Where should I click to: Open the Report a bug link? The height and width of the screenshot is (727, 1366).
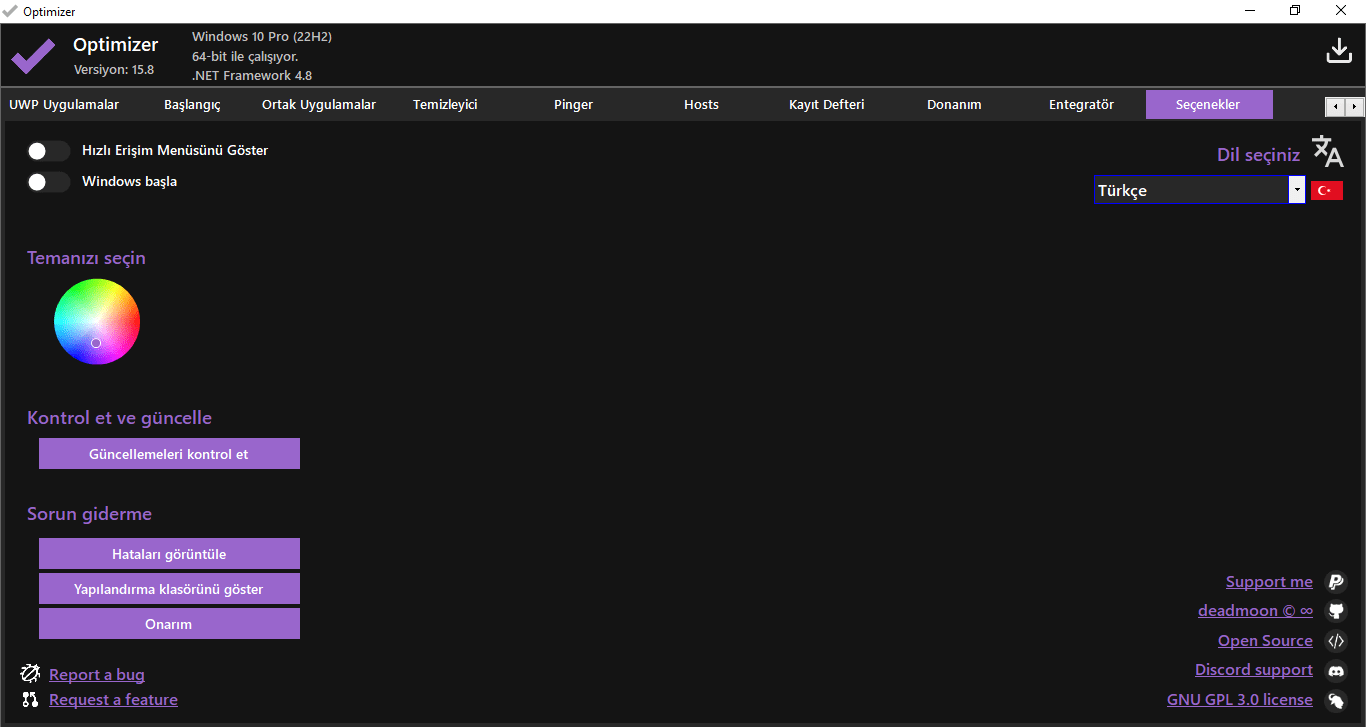coord(97,675)
